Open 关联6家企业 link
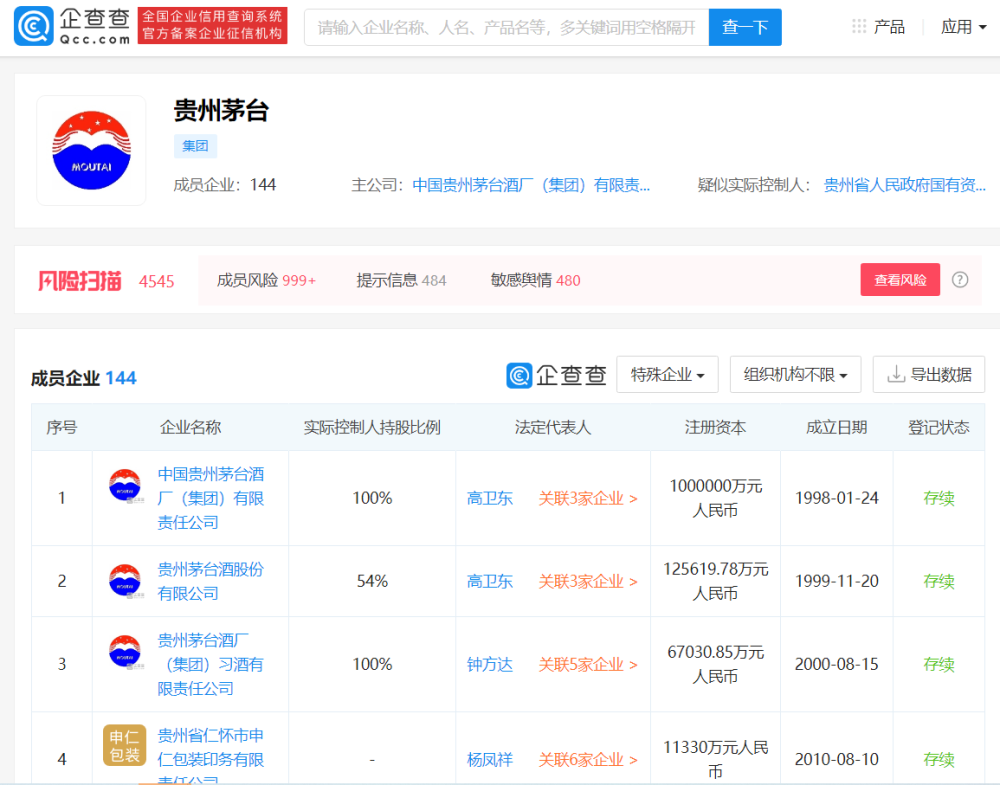Viewport: 1000px width, 785px height. (588, 760)
